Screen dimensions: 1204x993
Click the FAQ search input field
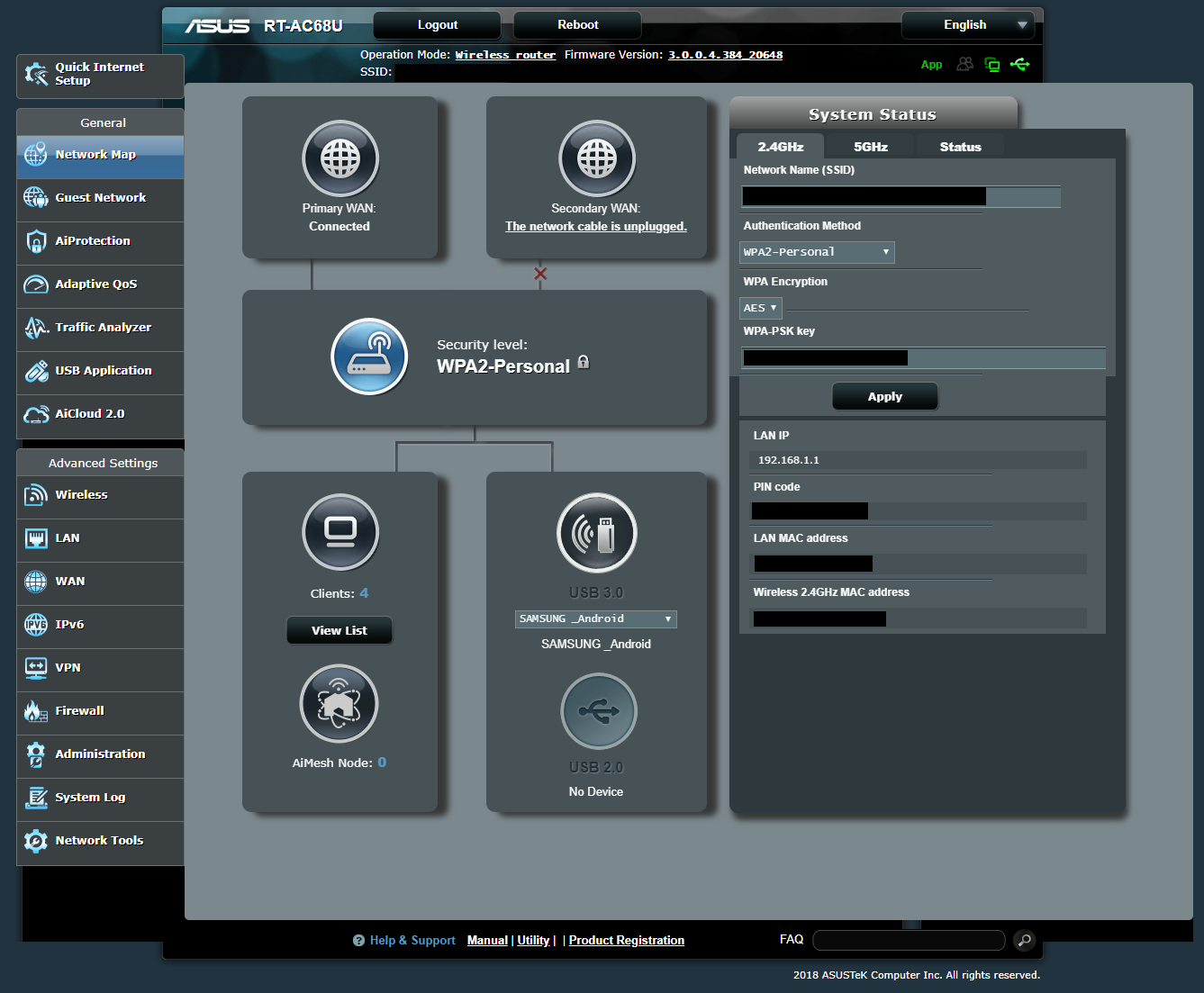[x=909, y=941]
